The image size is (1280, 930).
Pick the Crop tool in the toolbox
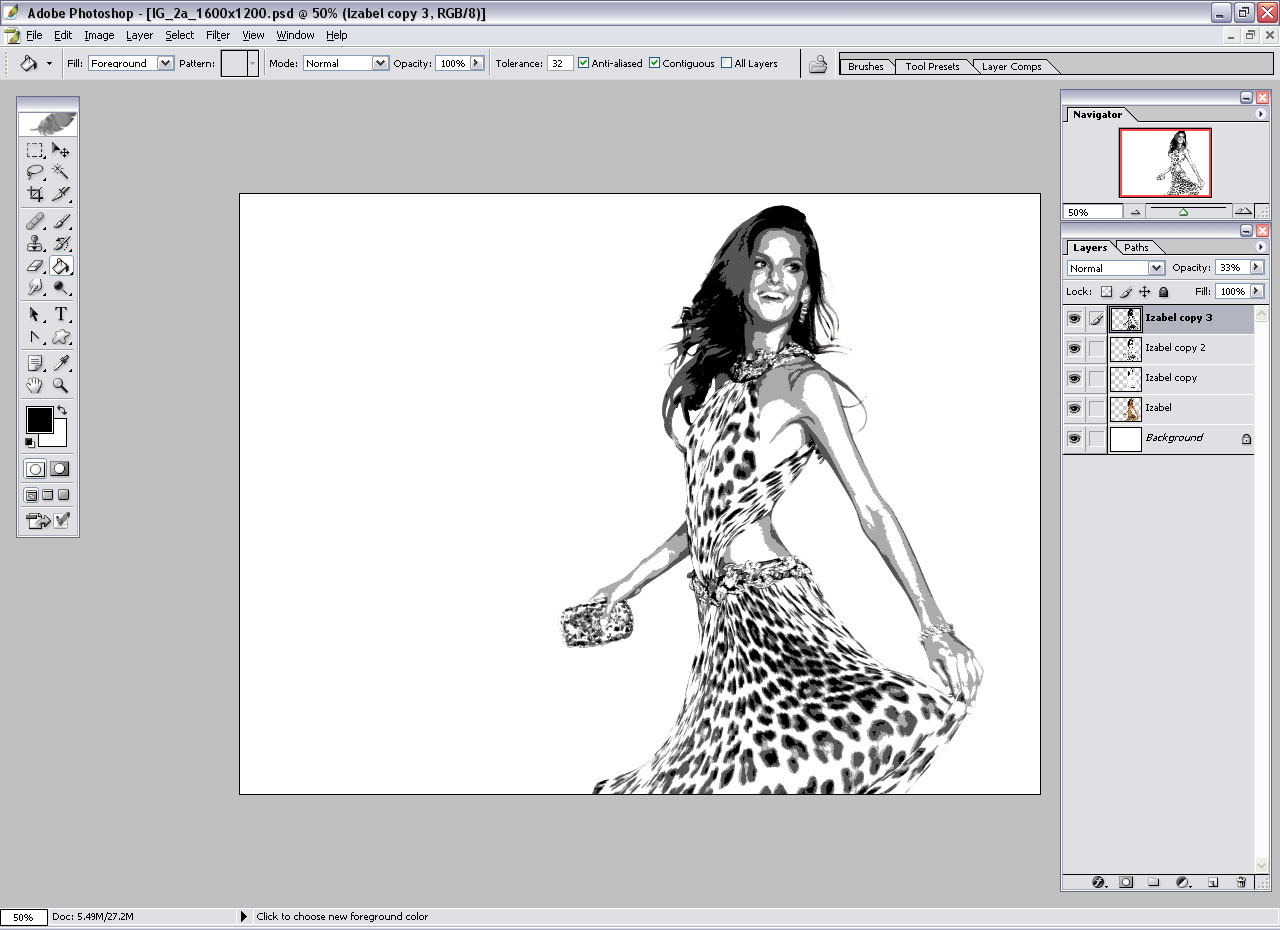(35, 194)
